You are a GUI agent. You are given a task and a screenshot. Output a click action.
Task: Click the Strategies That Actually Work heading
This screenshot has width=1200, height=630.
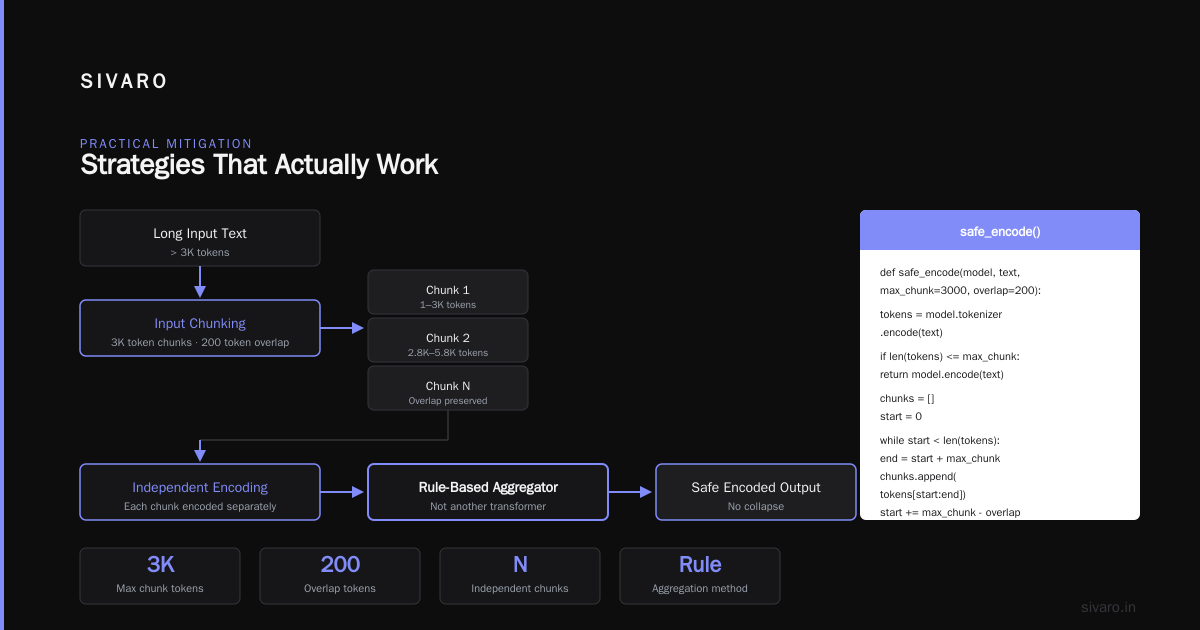[x=259, y=165]
